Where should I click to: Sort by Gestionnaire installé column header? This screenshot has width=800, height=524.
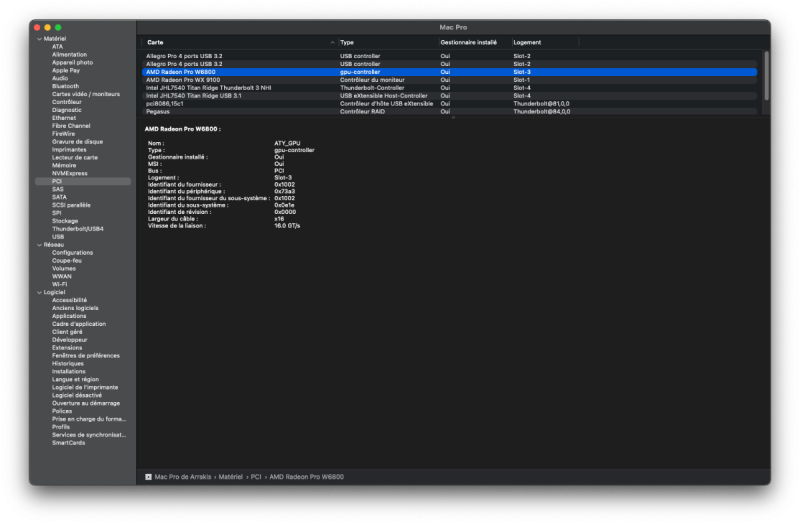pyautogui.click(x=469, y=43)
